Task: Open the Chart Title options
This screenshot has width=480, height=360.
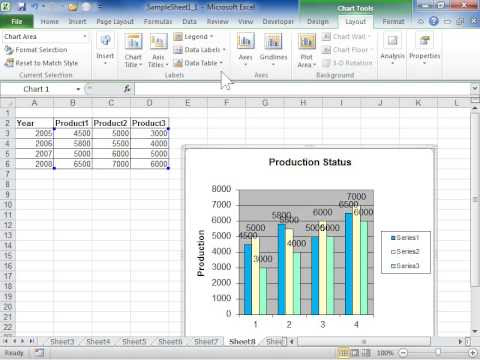Action: click(133, 51)
